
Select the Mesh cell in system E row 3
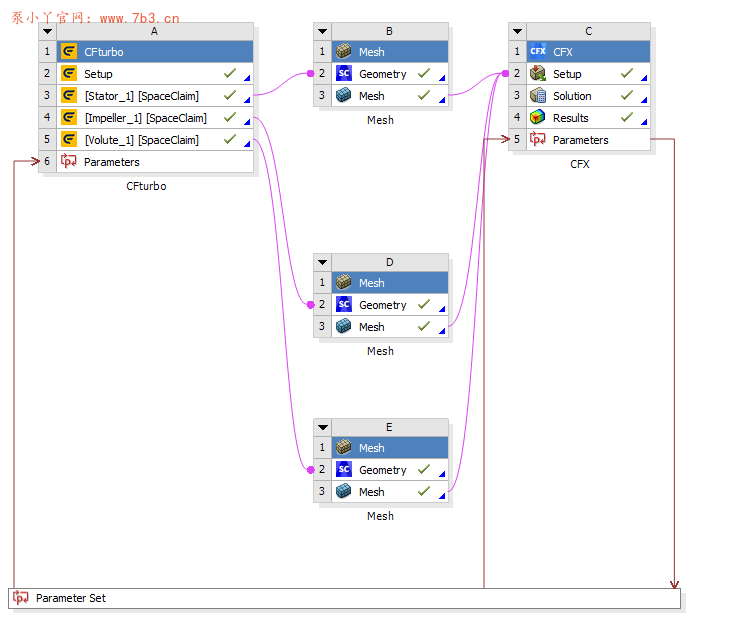(x=390, y=492)
